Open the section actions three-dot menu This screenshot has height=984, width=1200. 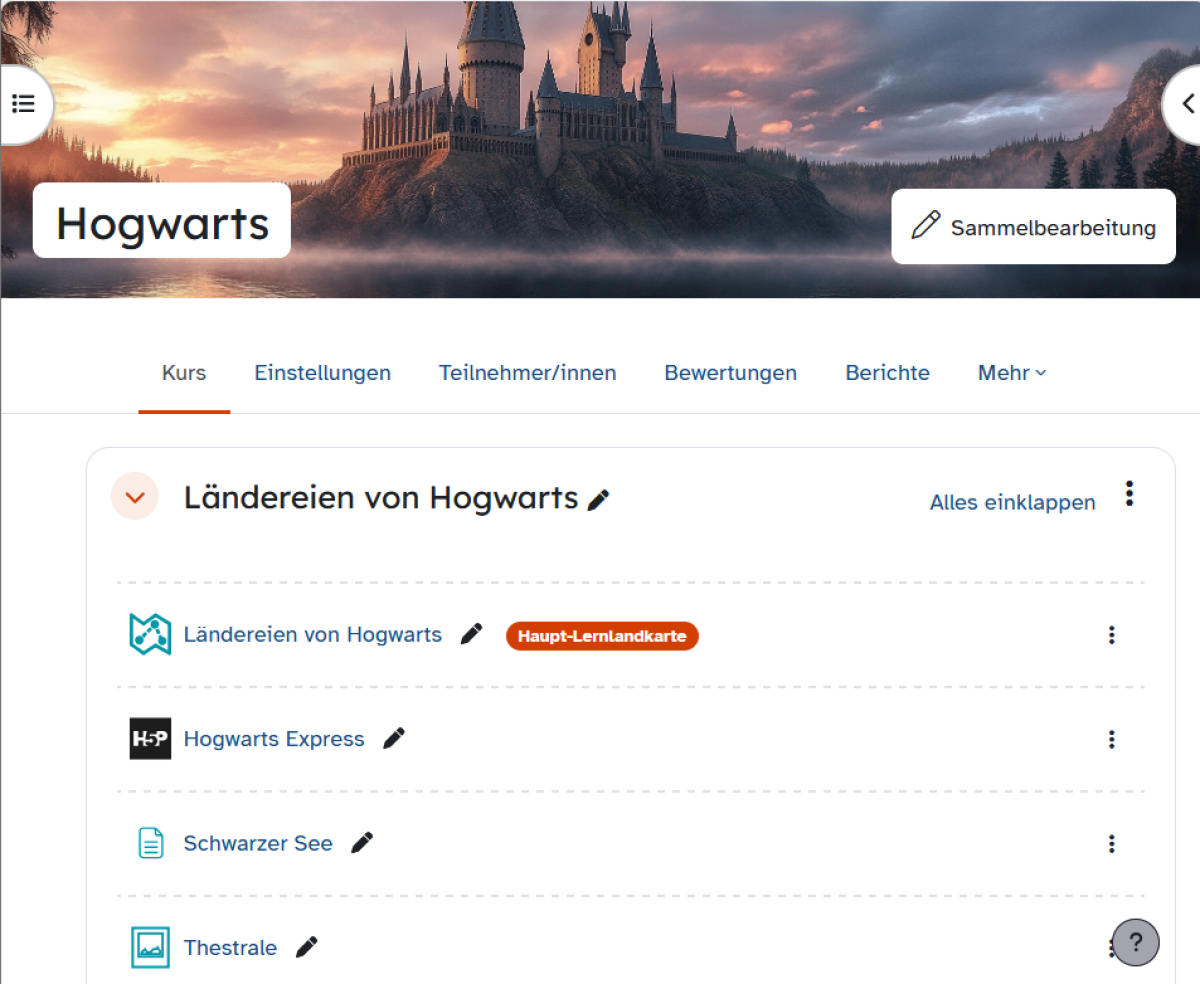coord(1129,494)
